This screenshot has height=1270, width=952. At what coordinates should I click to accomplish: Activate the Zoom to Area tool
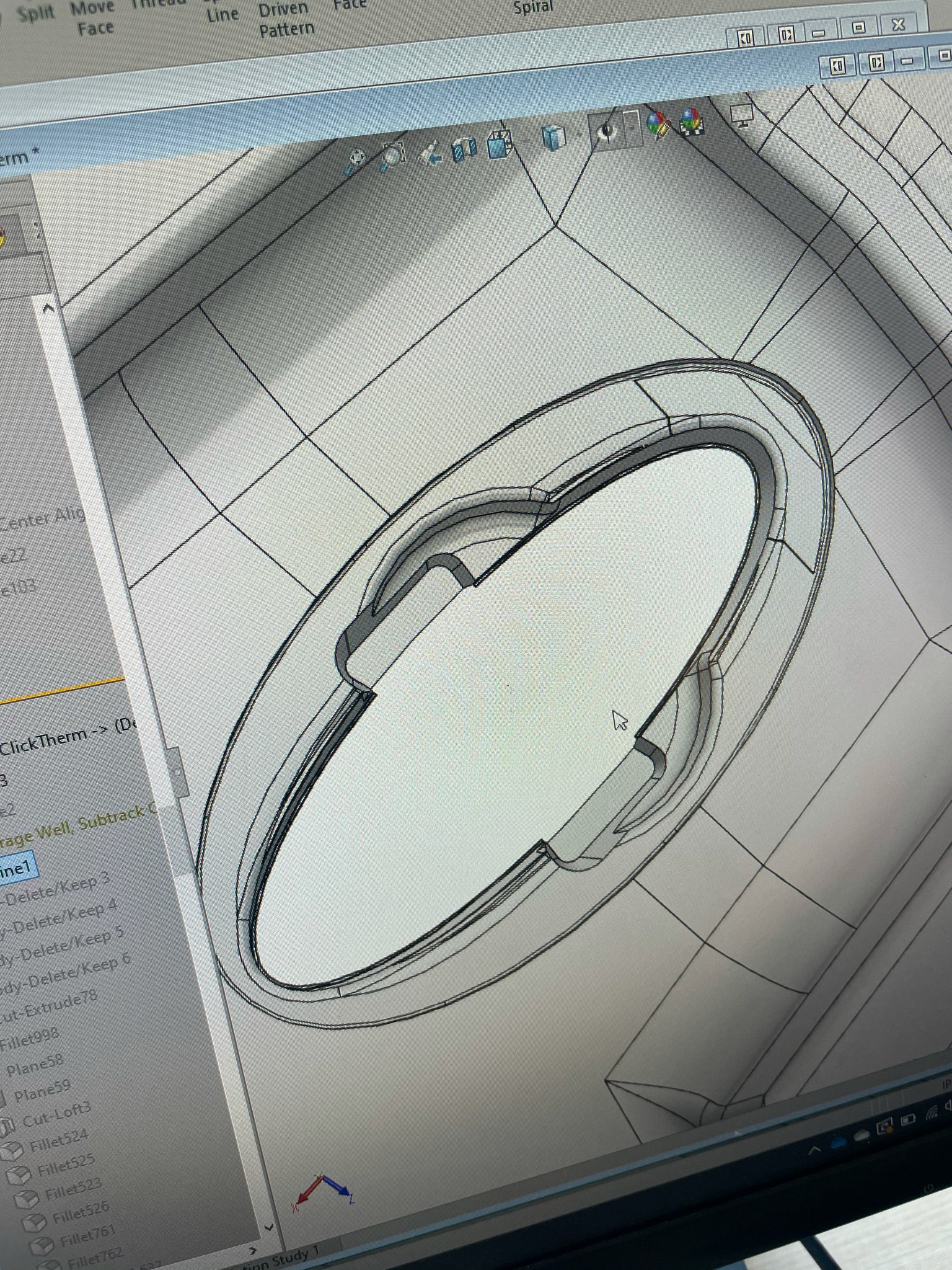pyautogui.click(x=393, y=156)
